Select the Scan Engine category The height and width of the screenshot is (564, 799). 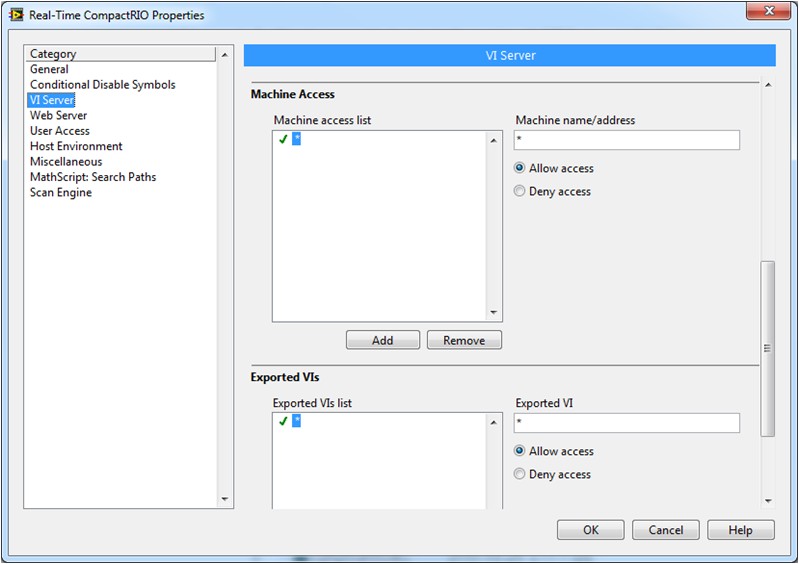click(60, 193)
